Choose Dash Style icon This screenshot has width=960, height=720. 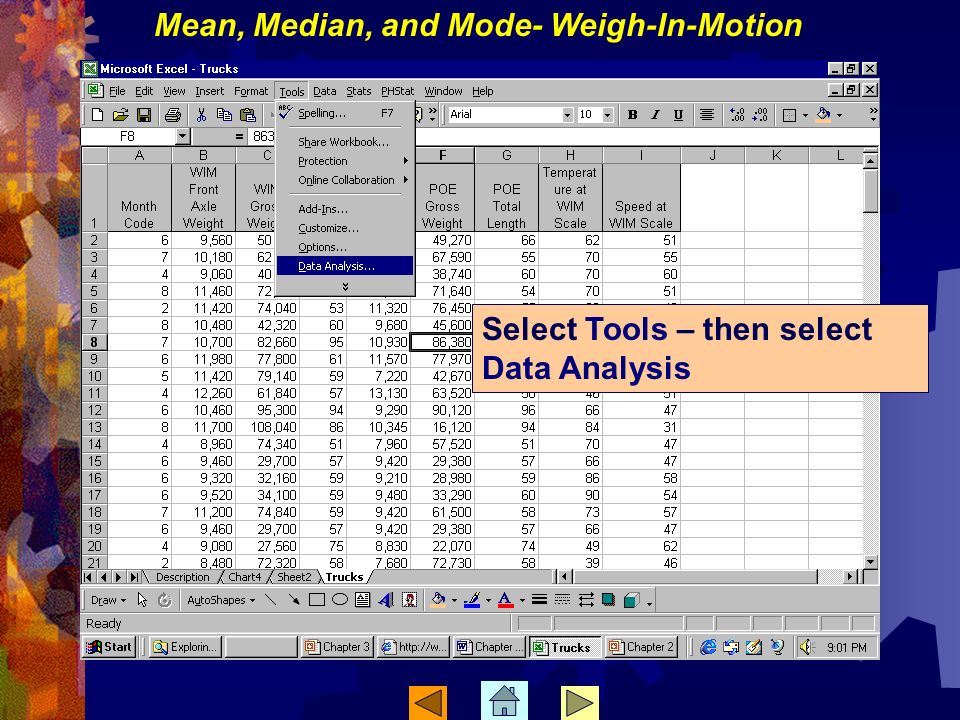(562, 600)
